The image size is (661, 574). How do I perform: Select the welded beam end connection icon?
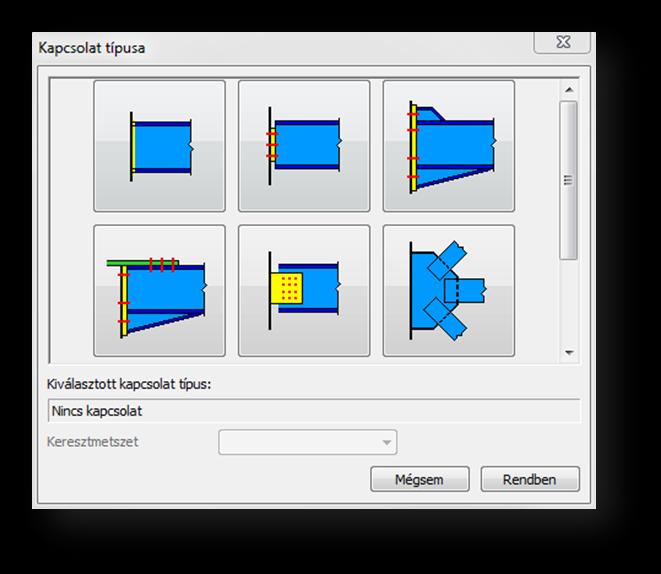pos(159,146)
